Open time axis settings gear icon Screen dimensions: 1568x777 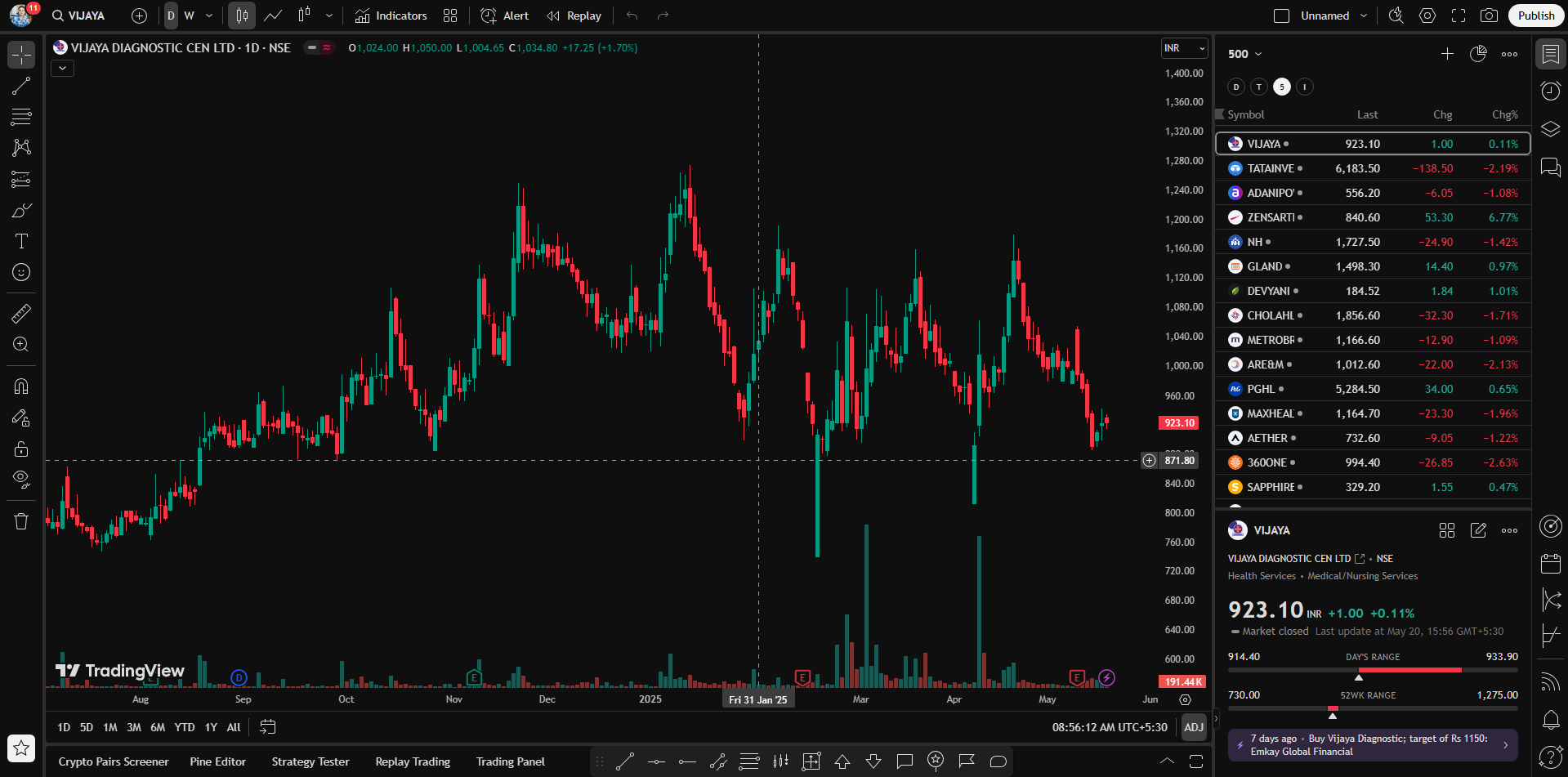point(1185,699)
